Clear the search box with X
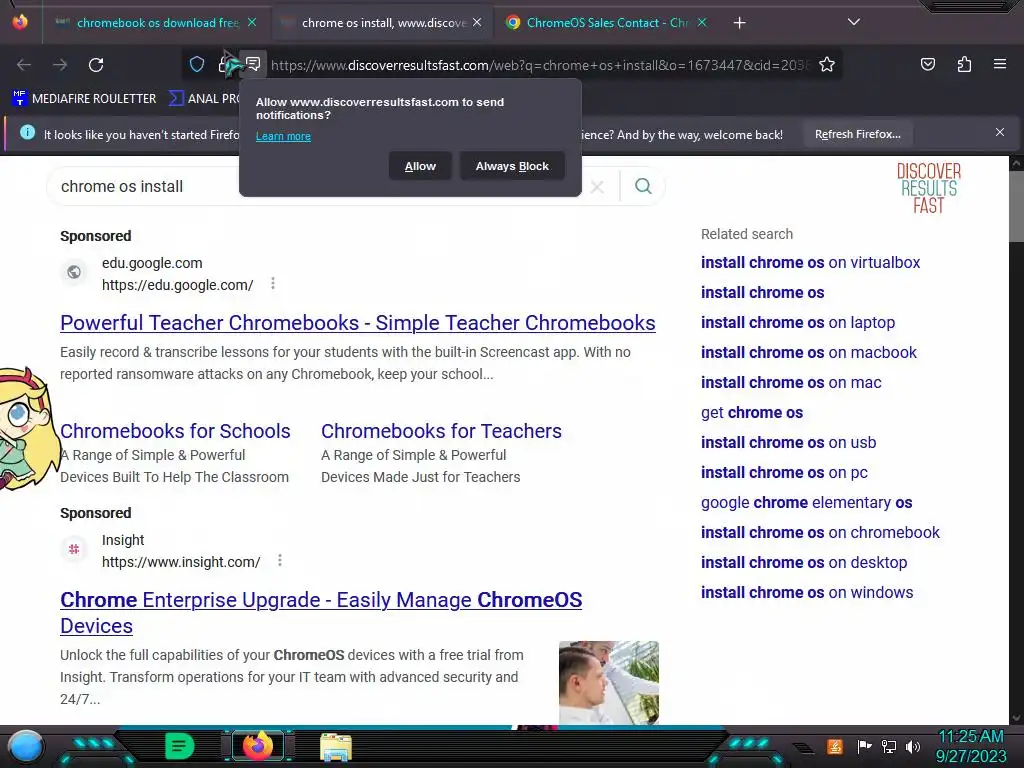 tap(597, 187)
